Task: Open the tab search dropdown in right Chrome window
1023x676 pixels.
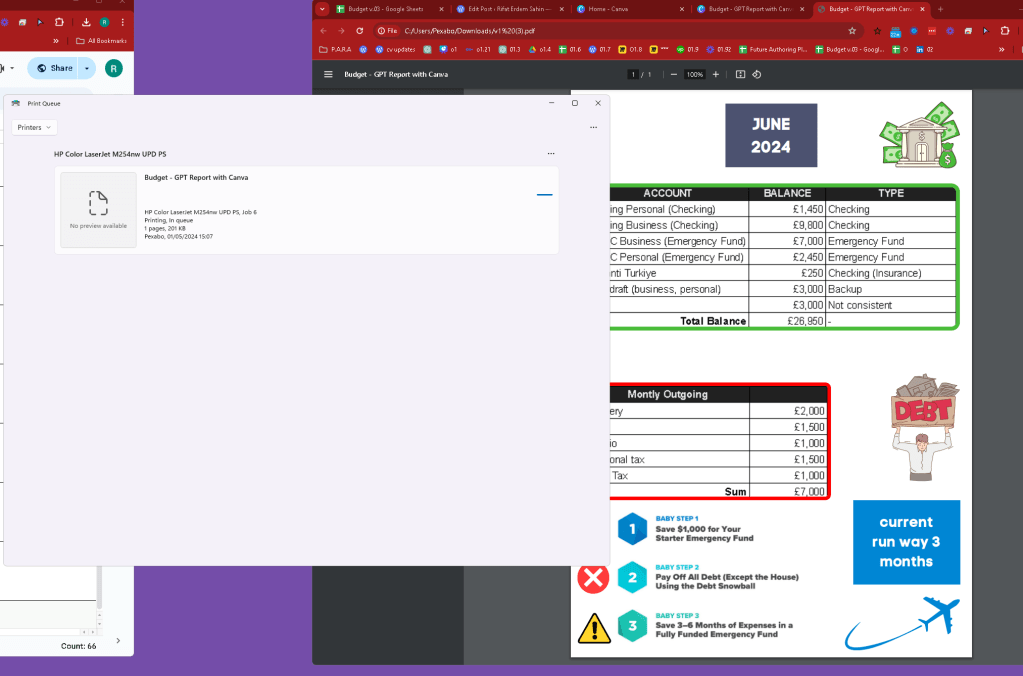Action: pyautogui.click(x=322, y=9)
